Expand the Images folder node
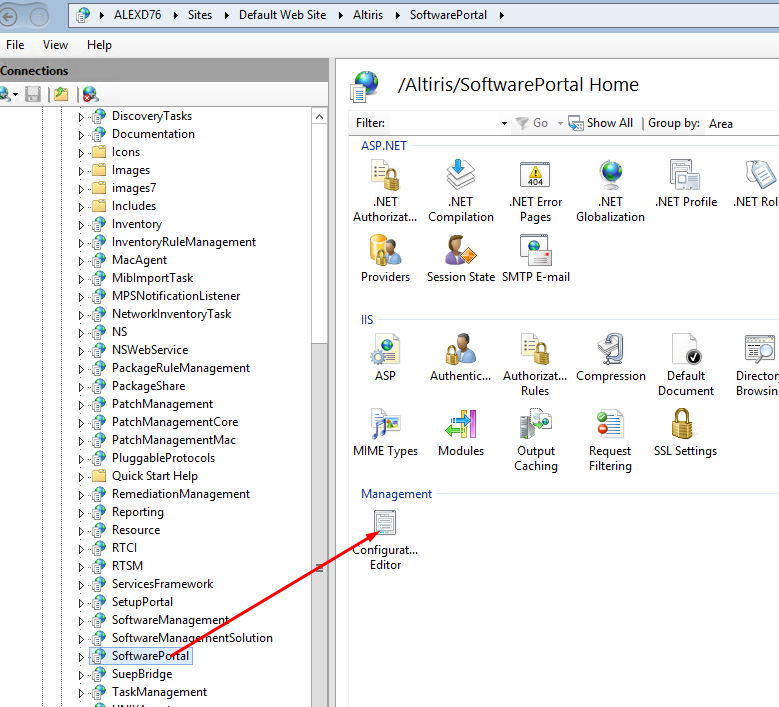 click(82, 170)
